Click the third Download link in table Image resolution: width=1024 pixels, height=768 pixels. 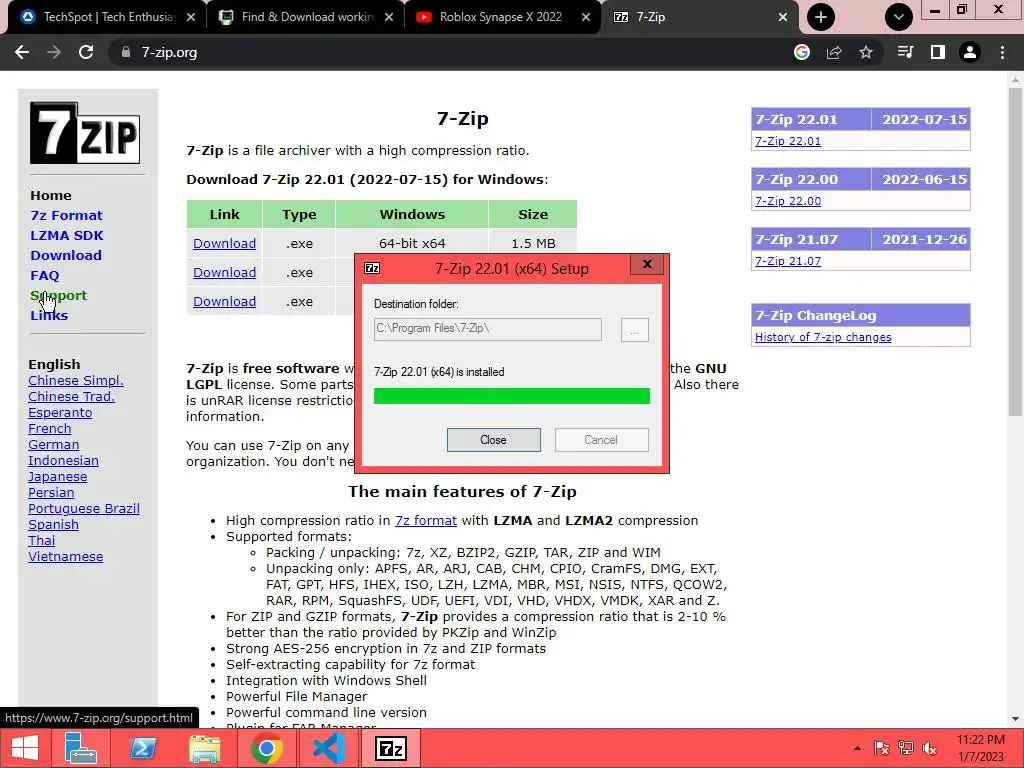point(224,302)
